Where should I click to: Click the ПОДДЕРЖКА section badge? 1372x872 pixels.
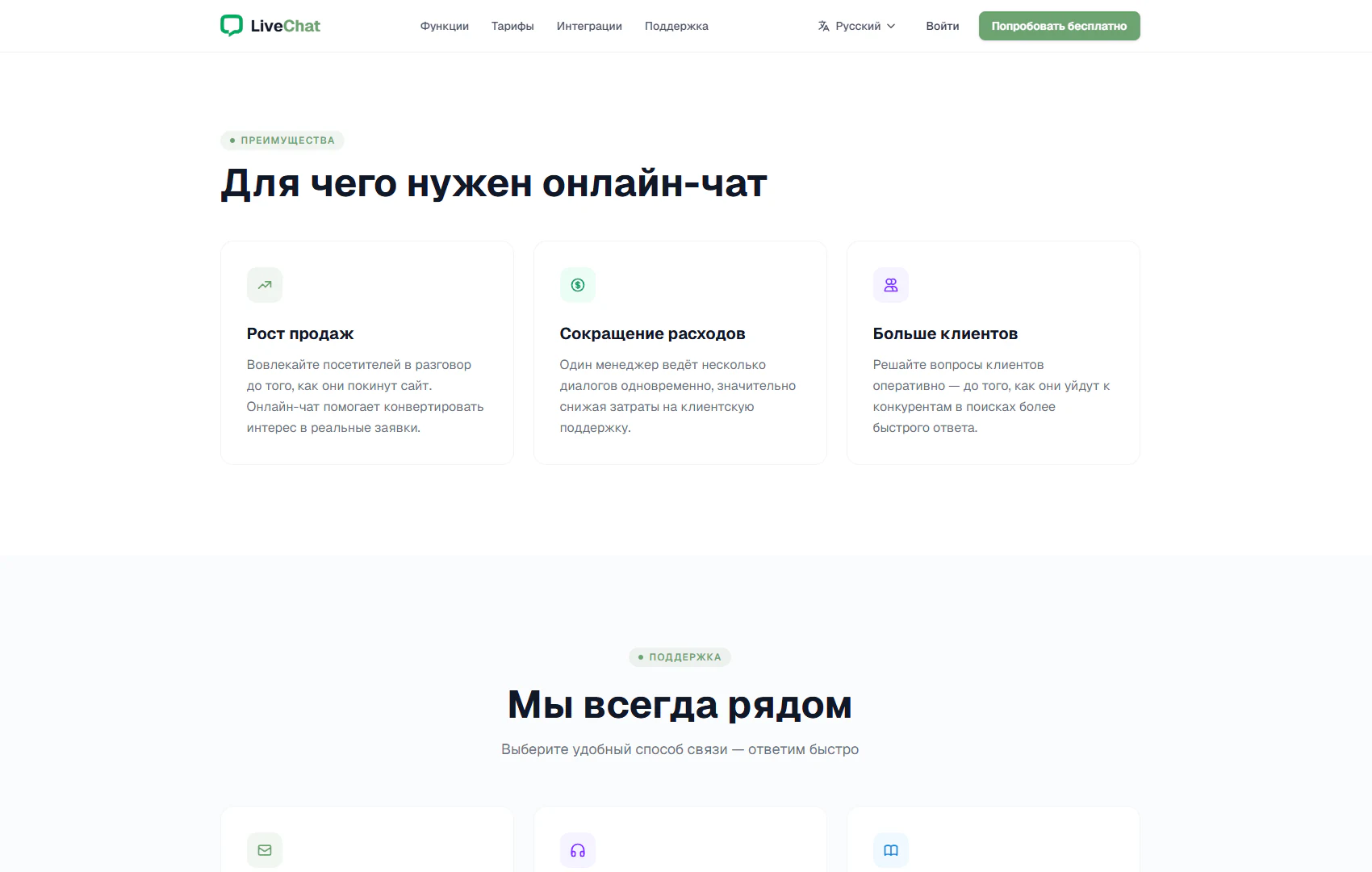point(680,657)
